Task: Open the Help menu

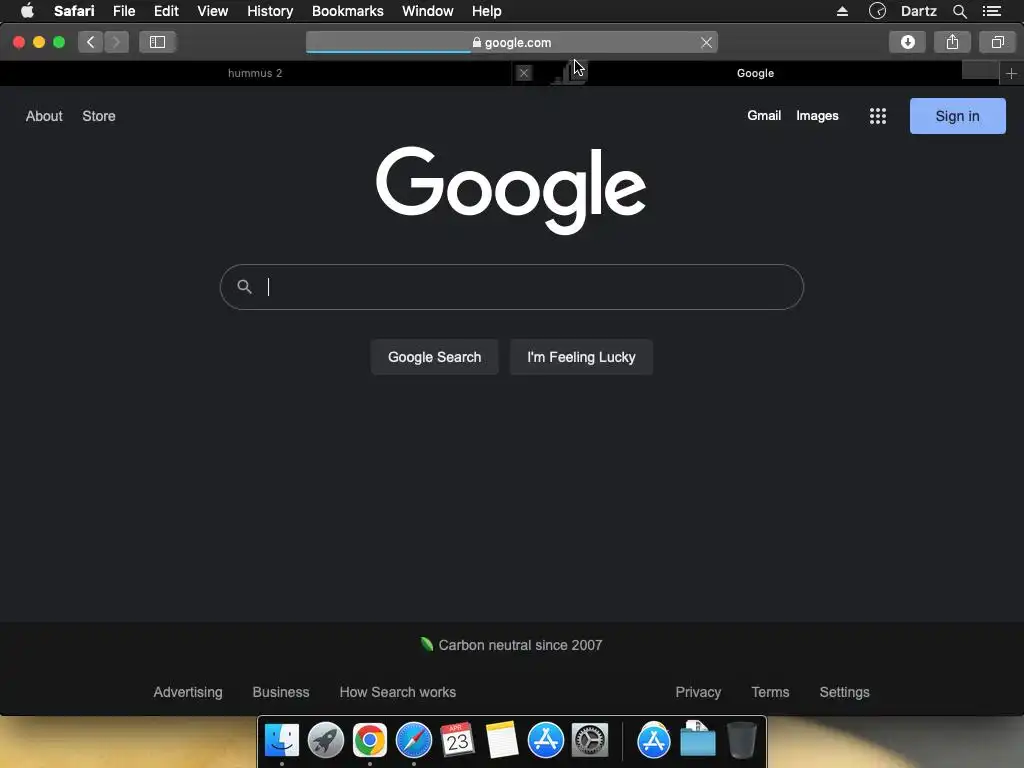Action: [x=487, y=11]
